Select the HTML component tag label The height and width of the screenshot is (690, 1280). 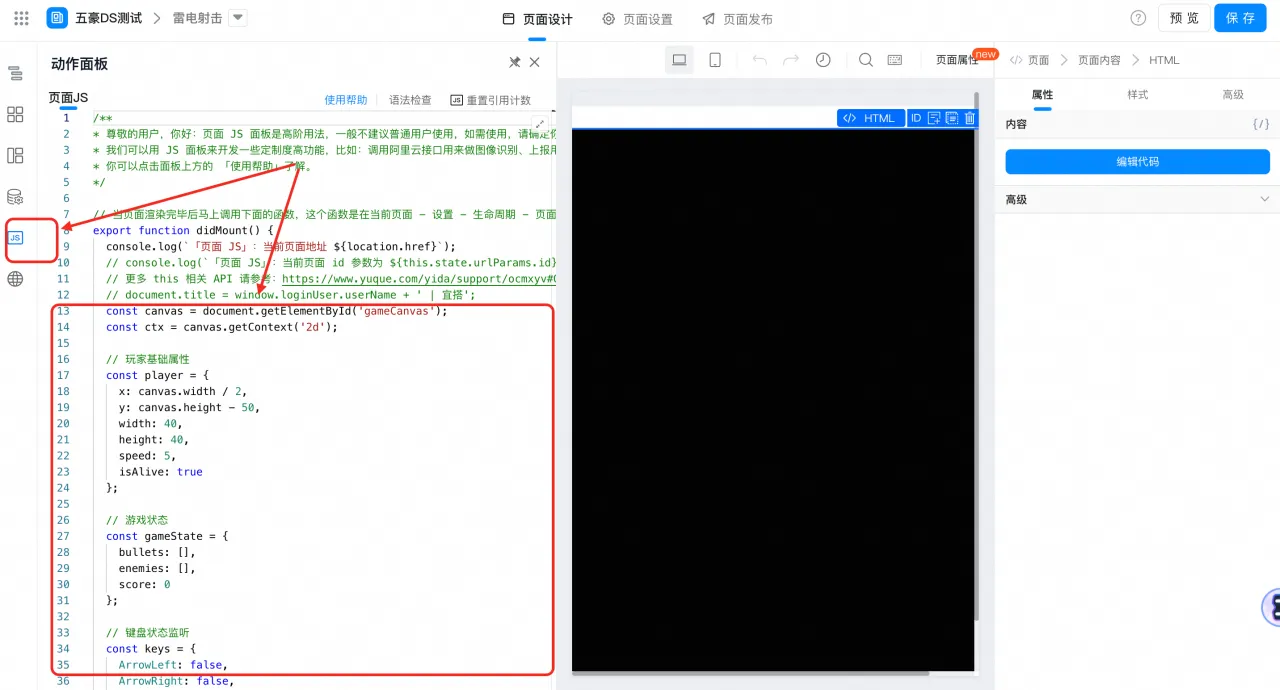tap(871, 118)
